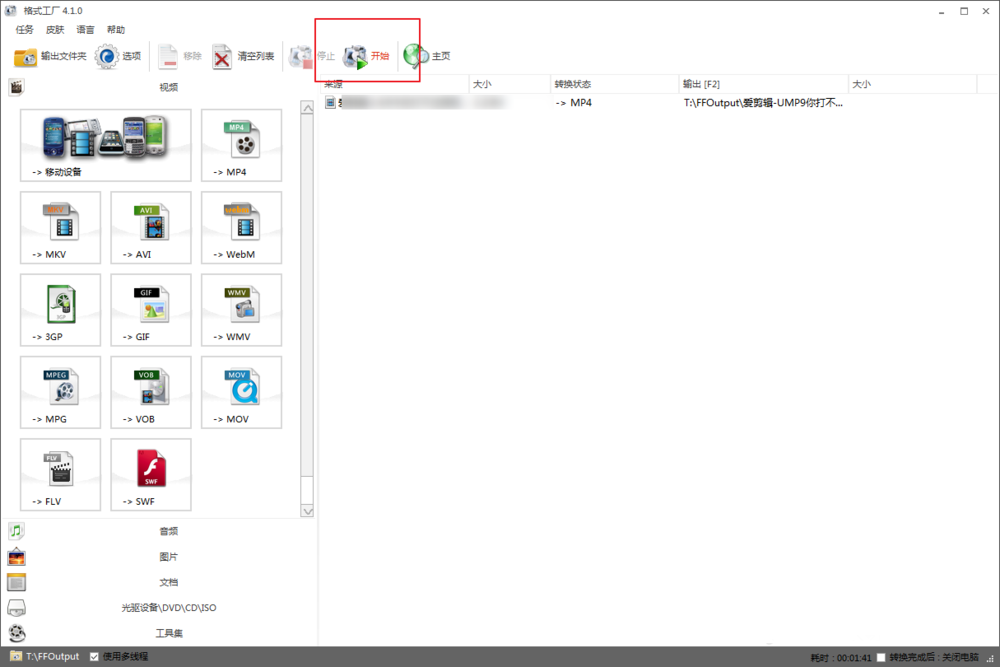Screen dimensions: 1000x667
Task: Select the task row's '-> MP4' status cell
Action: [573, 103]
